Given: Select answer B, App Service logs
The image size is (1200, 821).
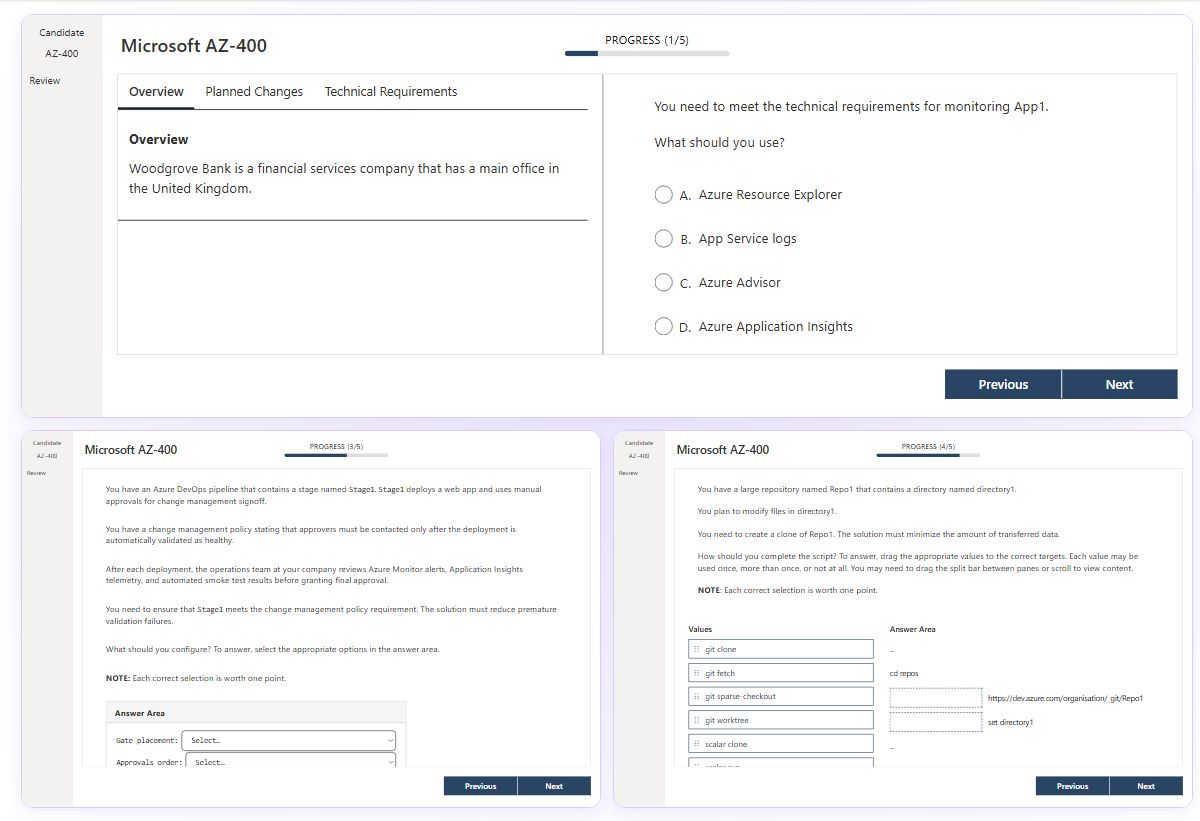Looking at the screenshot, I should (x=663, y=239).
